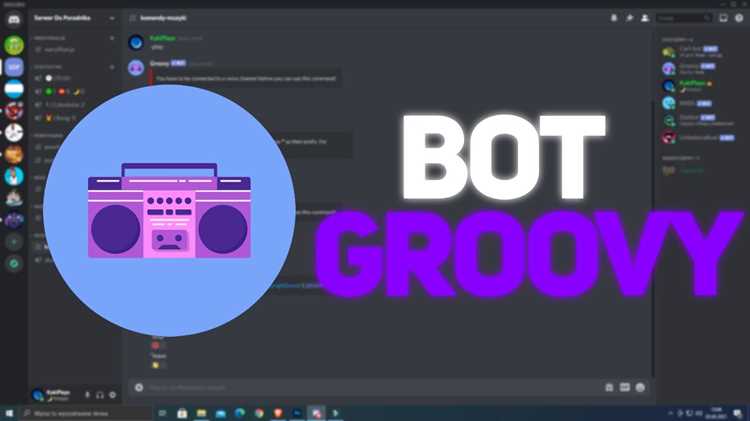Collapse the second channel category header

click(48, 67)
